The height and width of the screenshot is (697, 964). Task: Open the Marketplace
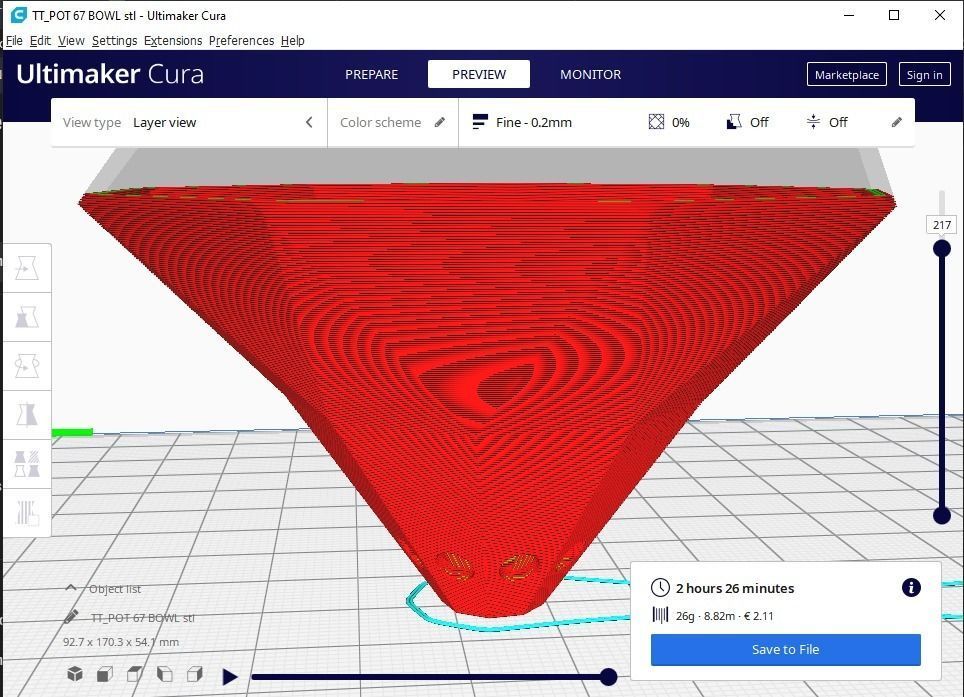847,74
